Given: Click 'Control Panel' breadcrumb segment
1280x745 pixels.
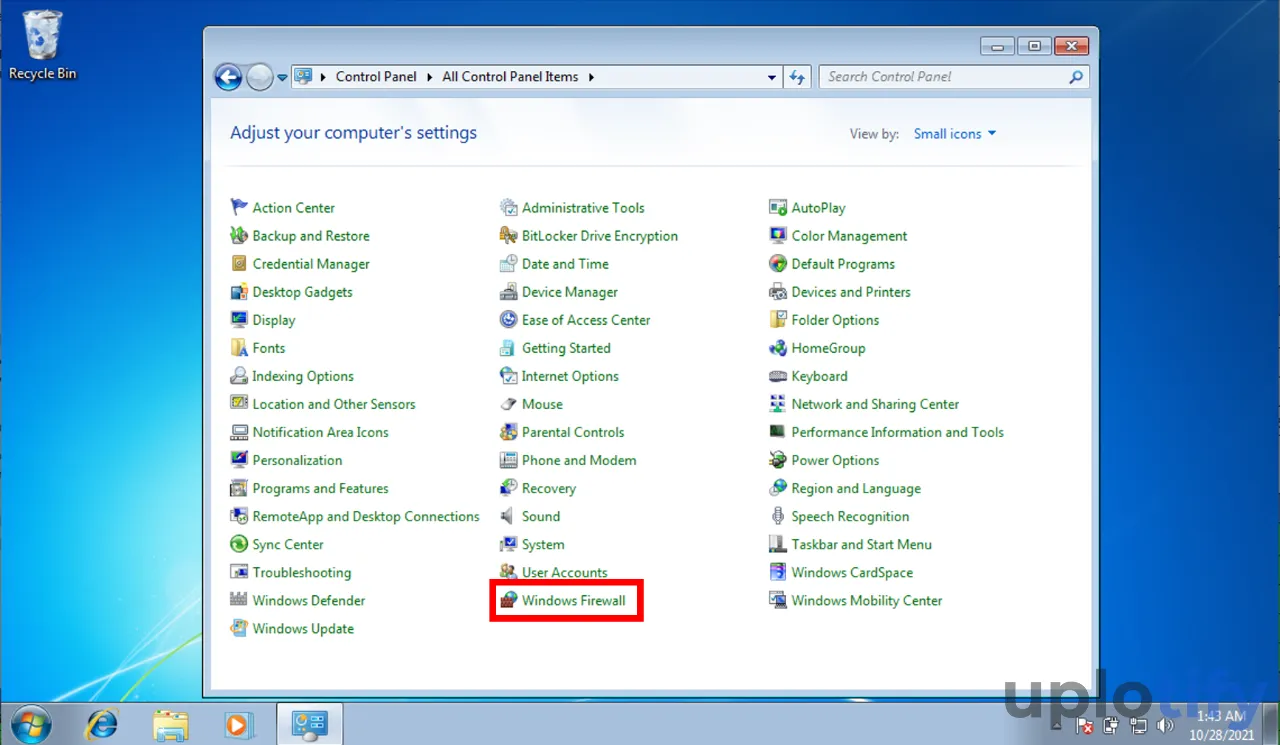Looking at the screenshot, I should (x=376, y=77).
